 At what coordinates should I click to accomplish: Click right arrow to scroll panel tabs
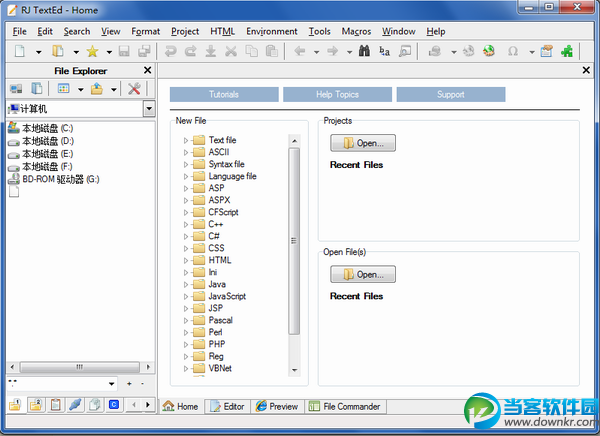pos(148,405)
